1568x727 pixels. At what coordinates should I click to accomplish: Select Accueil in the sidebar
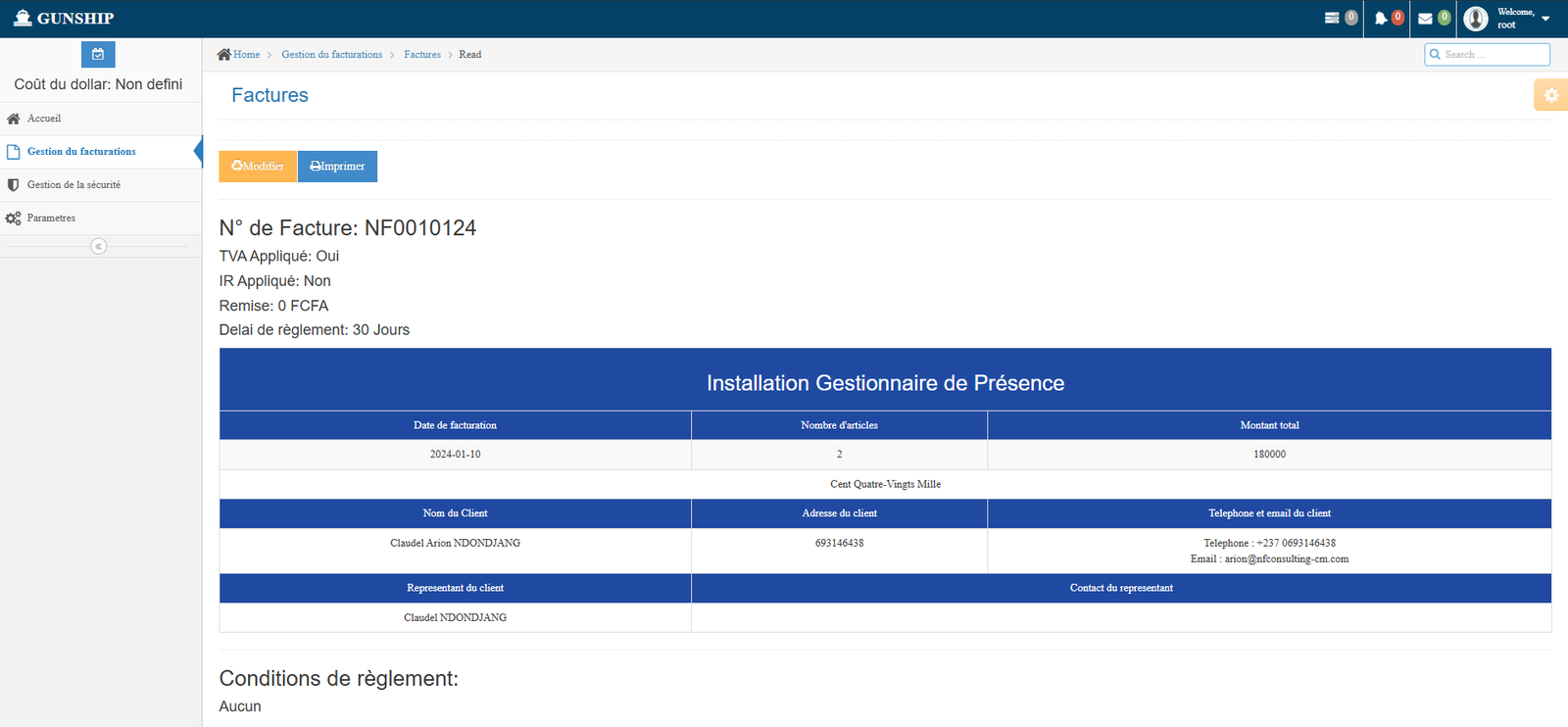click(x=44, y=119)
